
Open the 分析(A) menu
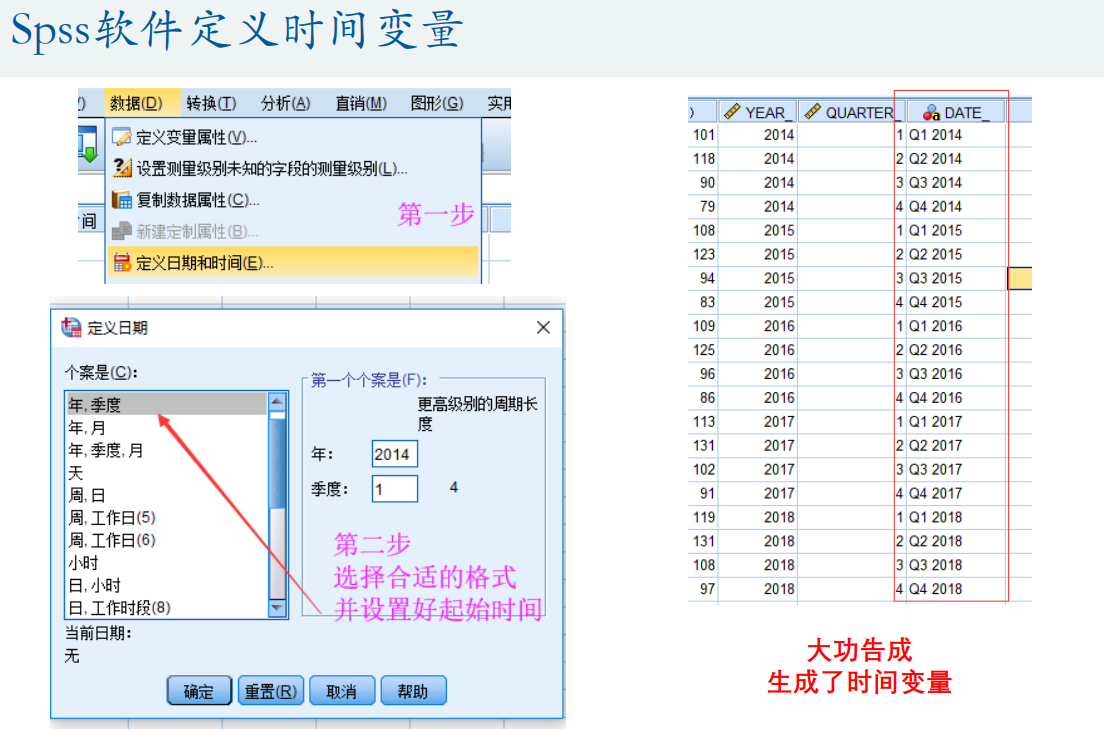(x=286, y=103)
